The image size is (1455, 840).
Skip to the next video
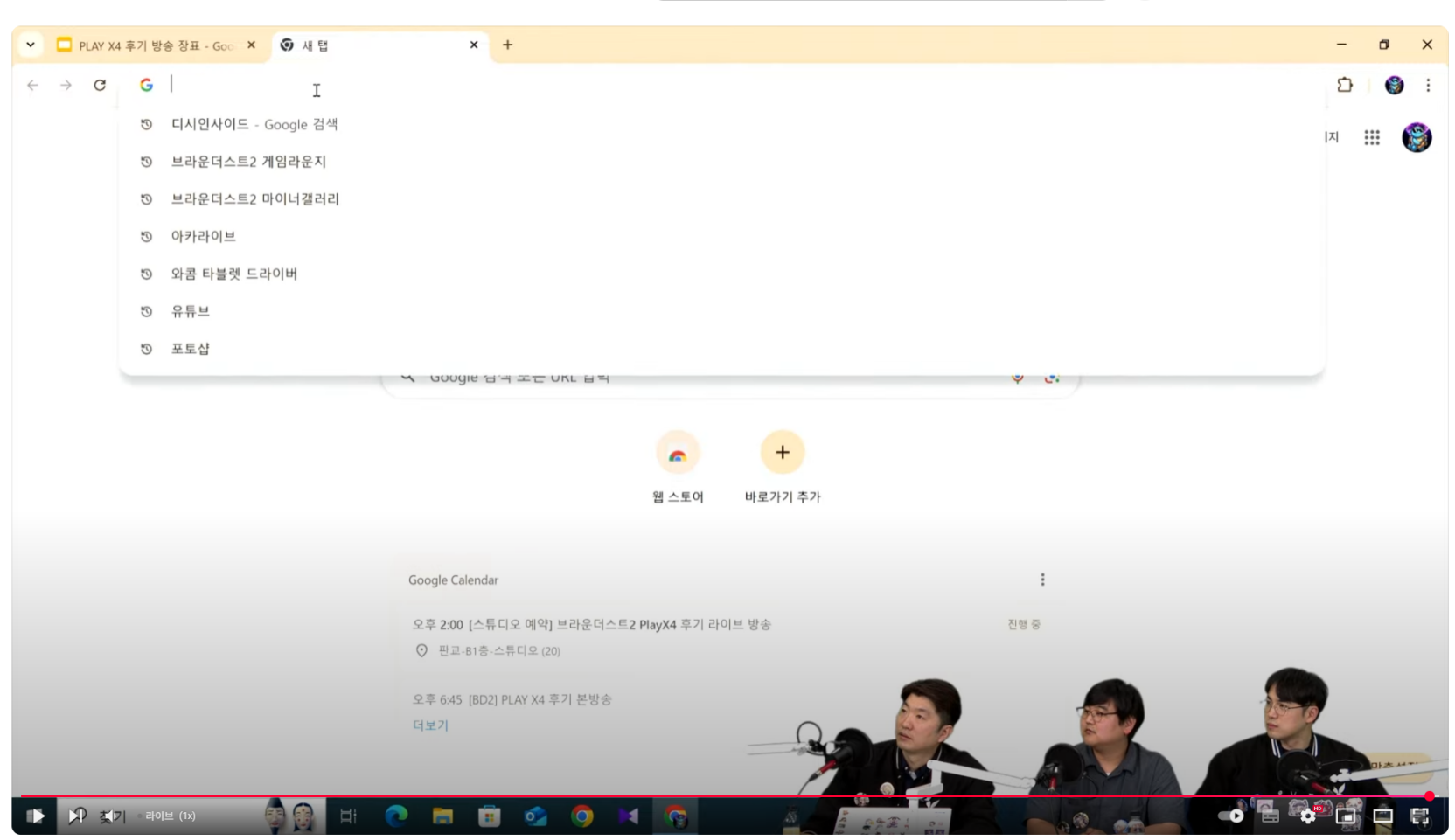[77, 816]
